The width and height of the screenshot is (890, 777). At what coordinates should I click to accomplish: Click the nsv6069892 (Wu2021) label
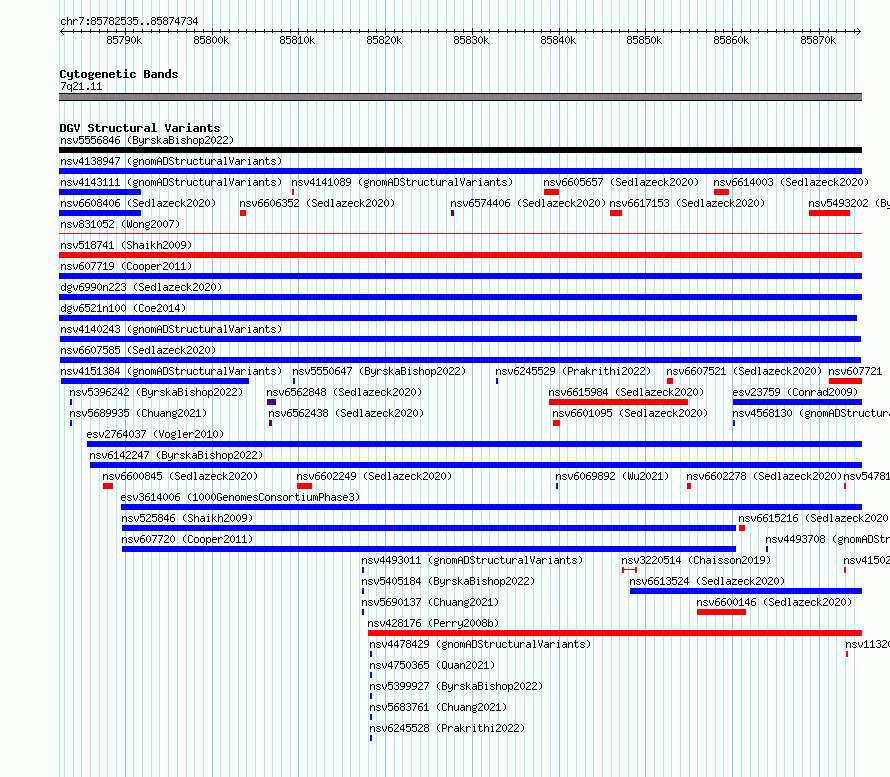point(612,476)
